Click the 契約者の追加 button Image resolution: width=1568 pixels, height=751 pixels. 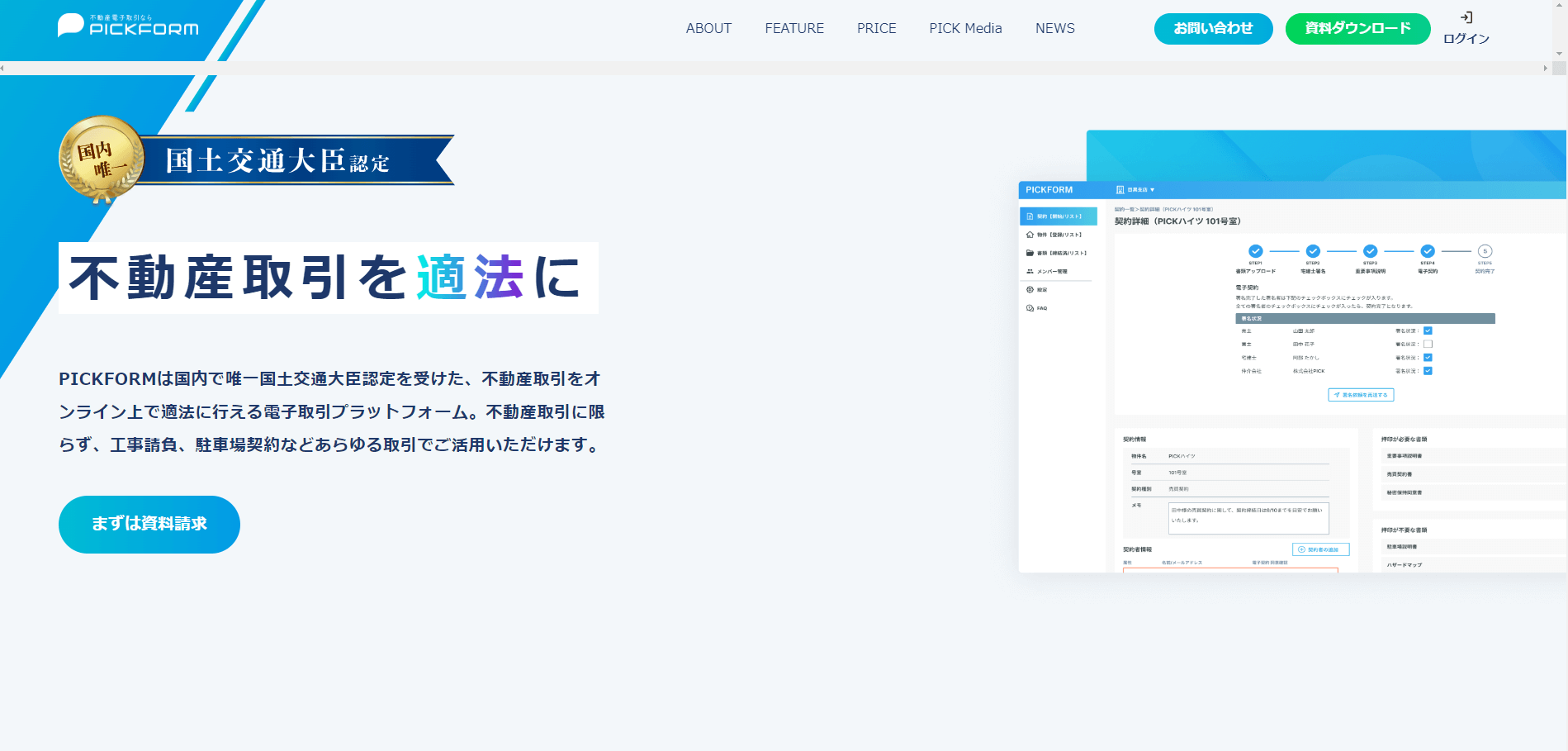coord(1320,549)
